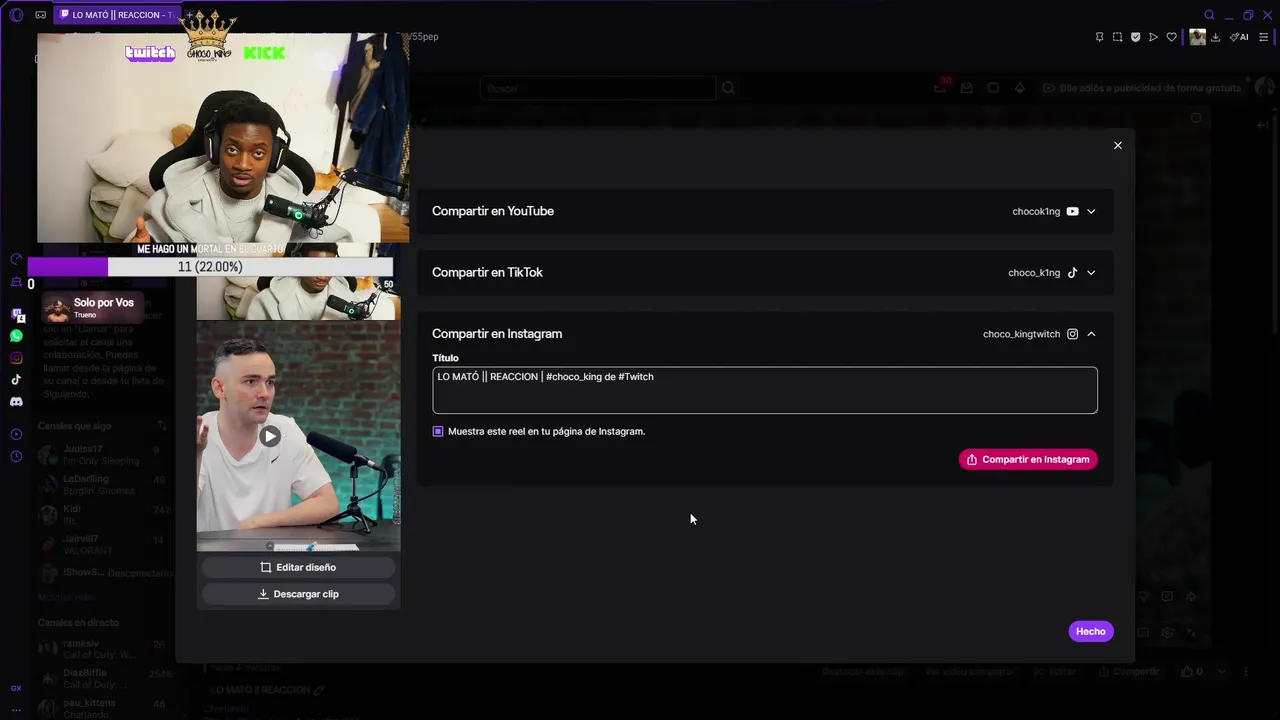1280x720 pixels.
Task: Untick Muestra este reel en tu página checkbox
Action: pos(438,431)
